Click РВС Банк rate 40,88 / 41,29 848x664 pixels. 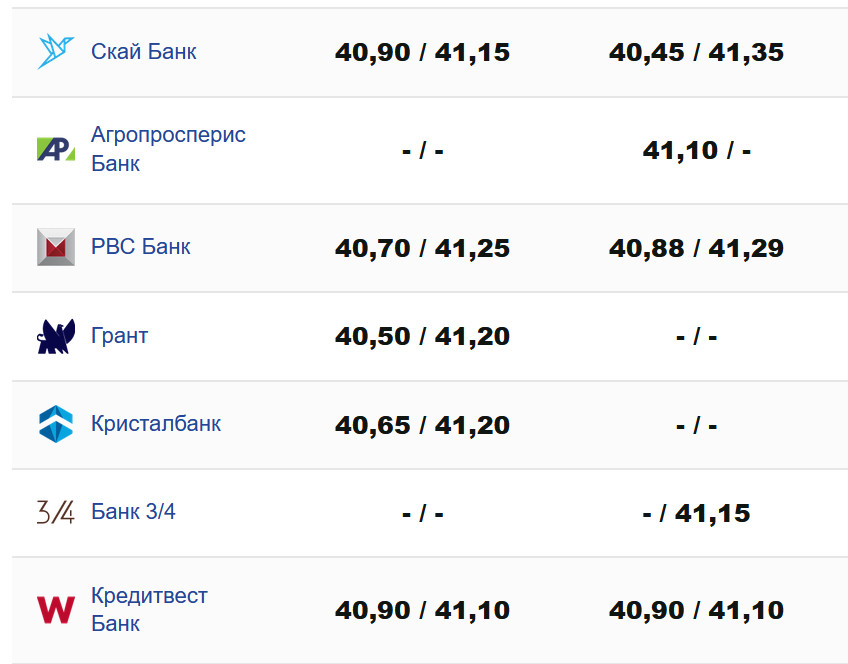click(x=696, y=248)
